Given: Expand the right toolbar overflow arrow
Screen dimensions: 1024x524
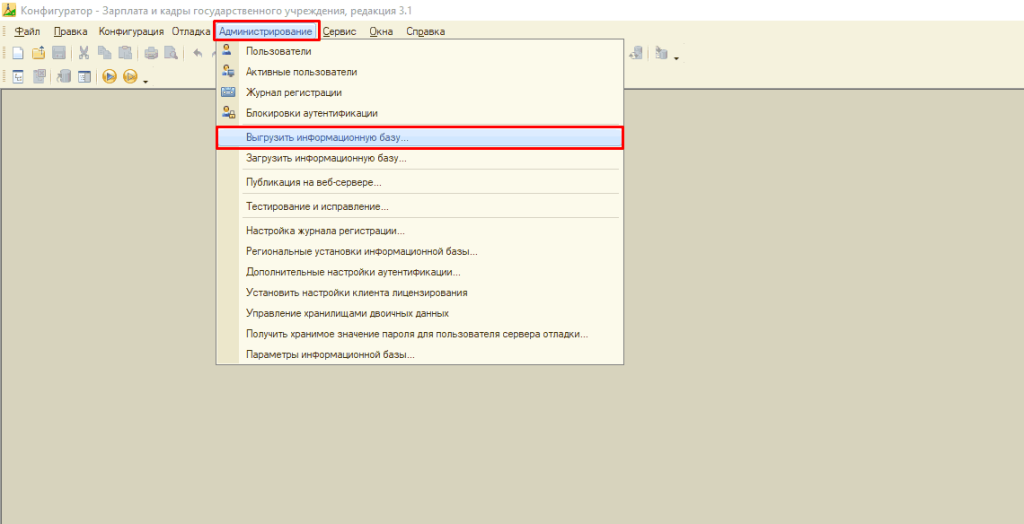Looking at the screenshot, I should coord(677,58).
